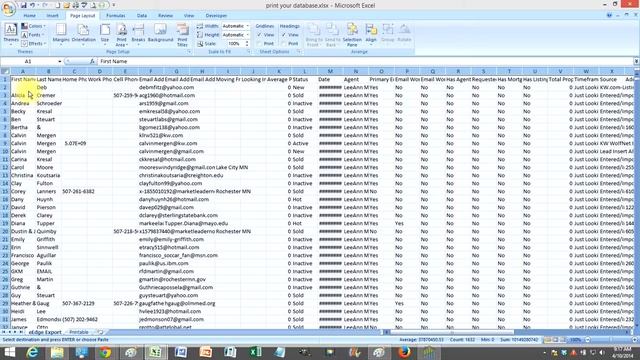
Task: Open the Orientation menu
Action: tap(84, 34)
